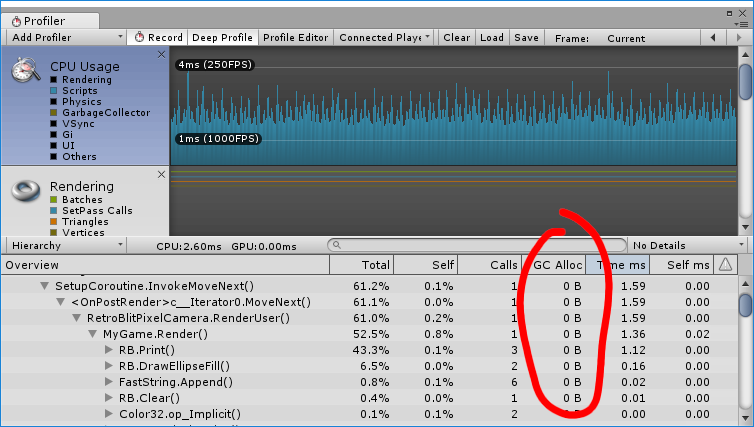Open the Hierarchy view dropdown
Viewport: 754px width, 427px height.
(x=66, y=245)
